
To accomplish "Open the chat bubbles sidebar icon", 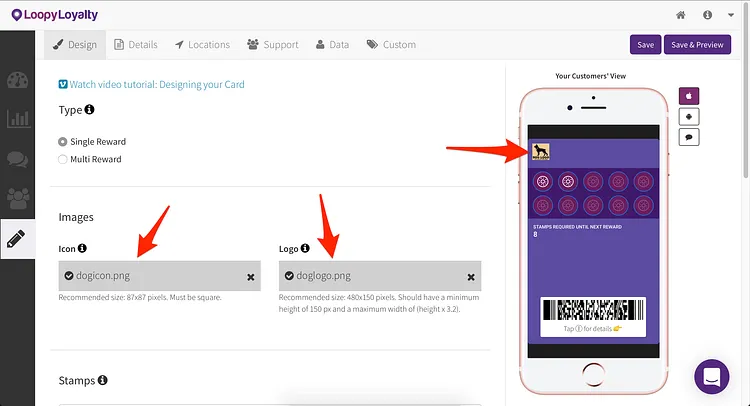I will coord(17,159).
